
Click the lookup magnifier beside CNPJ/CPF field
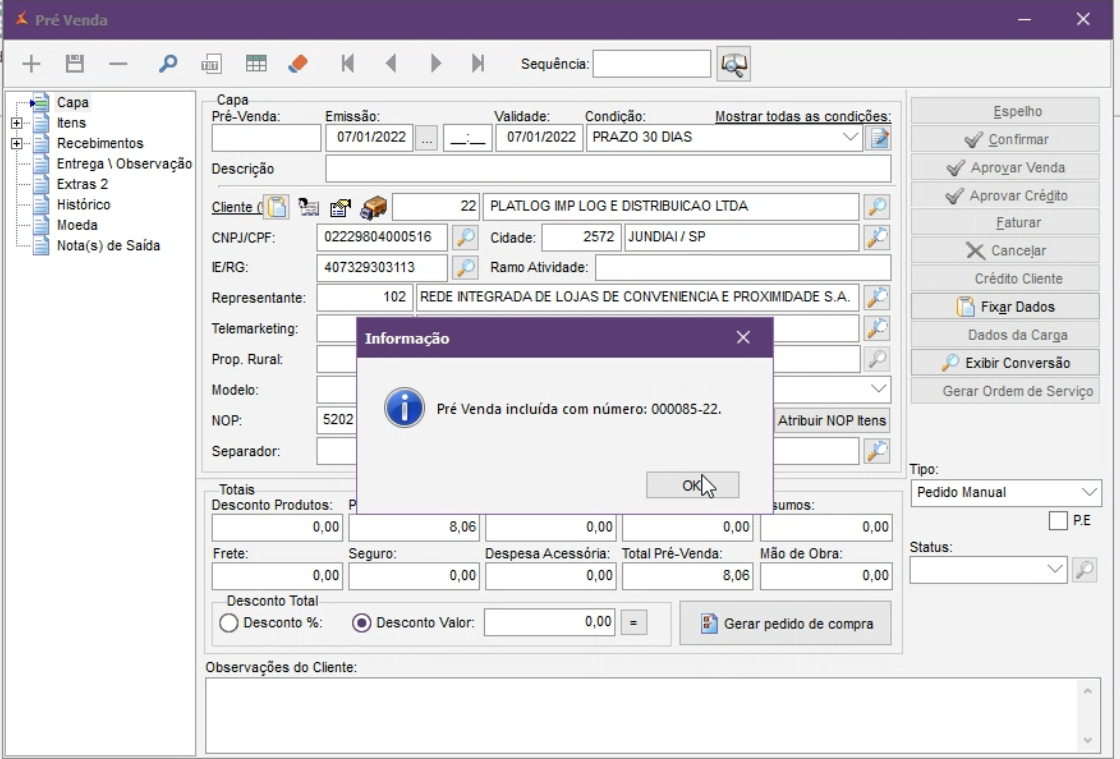[465, 238]
